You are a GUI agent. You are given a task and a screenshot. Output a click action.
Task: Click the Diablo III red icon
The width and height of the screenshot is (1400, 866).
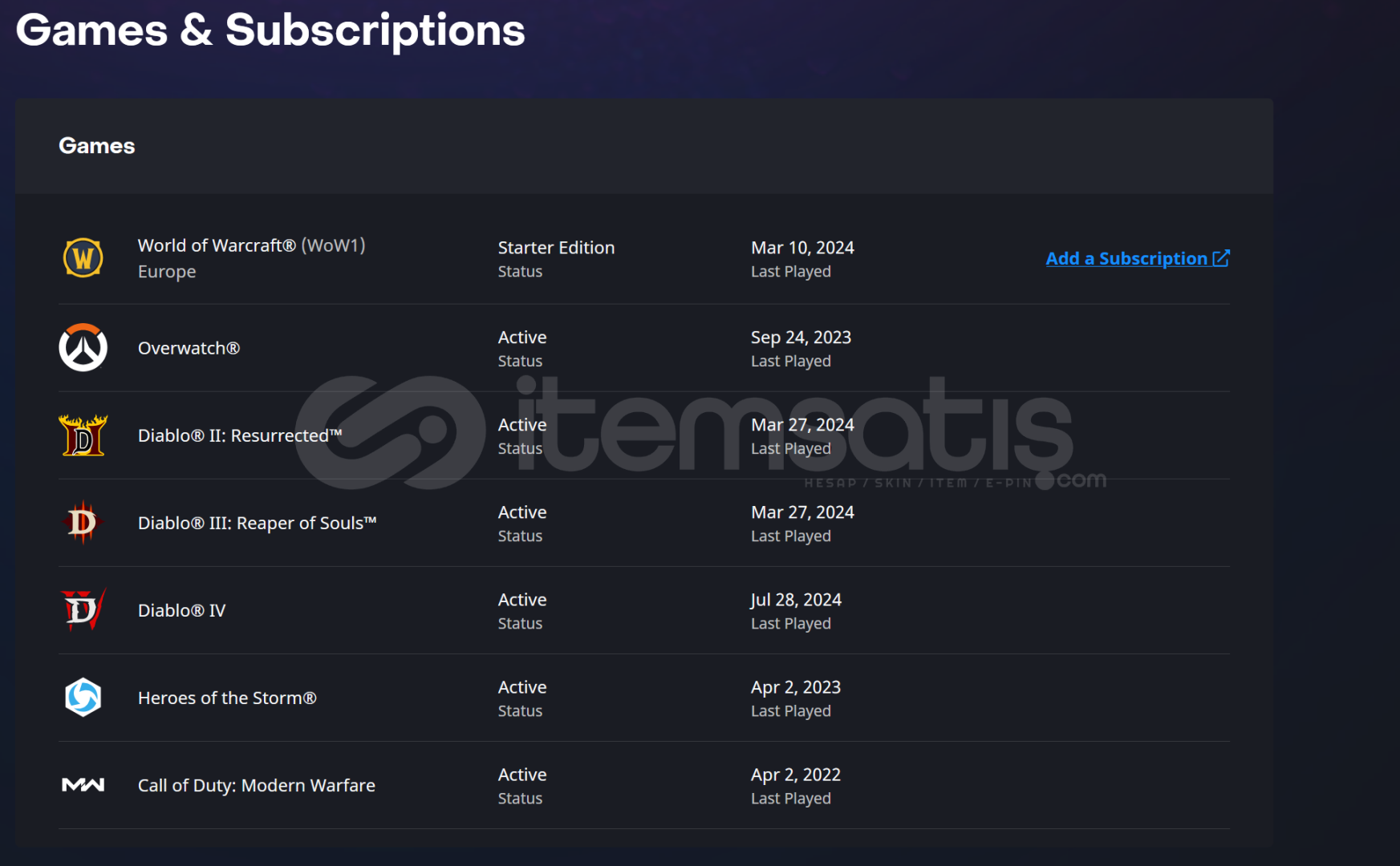click(83, 522)
